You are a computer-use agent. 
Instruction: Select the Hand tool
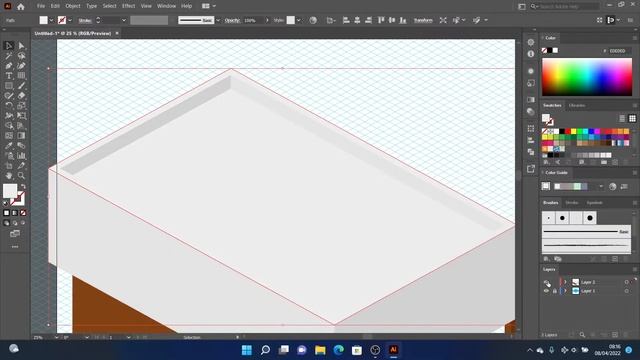pos(9,176)
